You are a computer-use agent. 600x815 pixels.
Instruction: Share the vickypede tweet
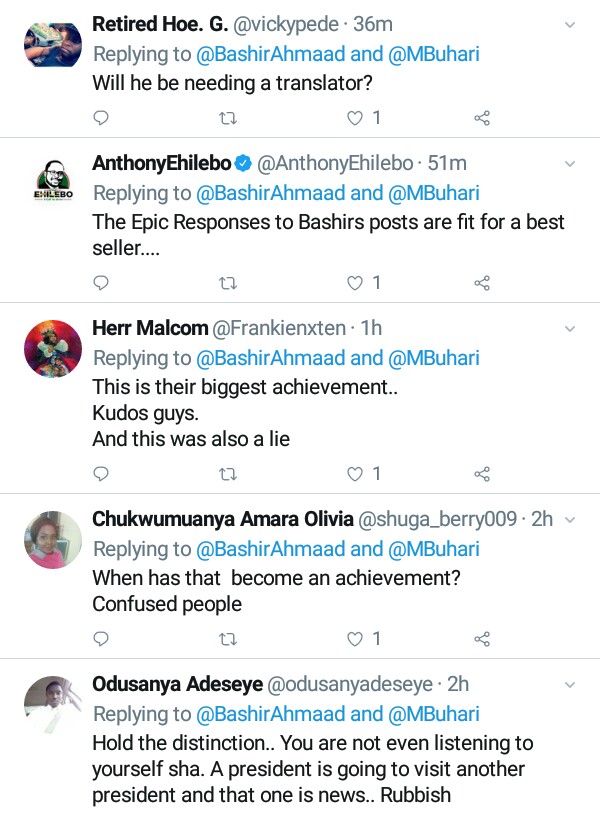click(x=481, y=118)
